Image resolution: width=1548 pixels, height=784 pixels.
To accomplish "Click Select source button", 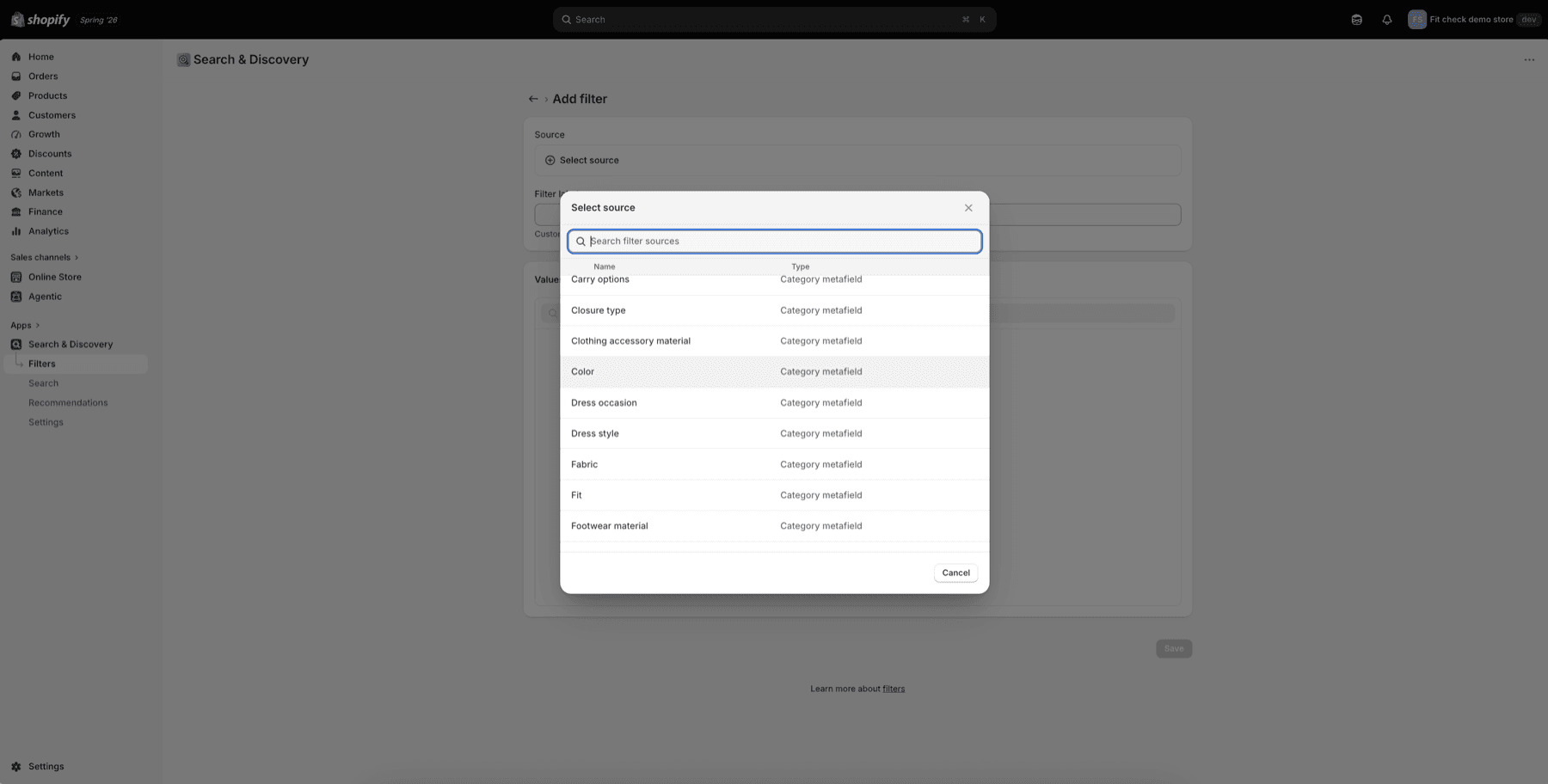I will click(857, 160).
